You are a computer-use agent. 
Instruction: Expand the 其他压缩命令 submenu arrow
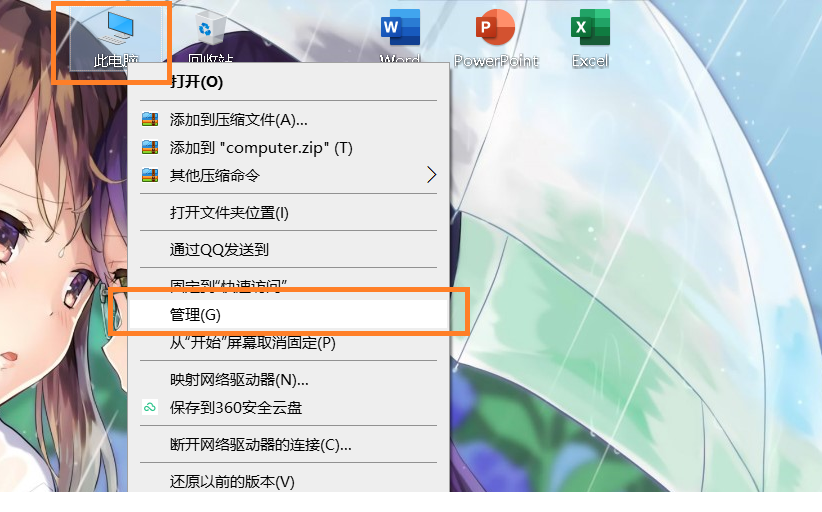point(431,175)
